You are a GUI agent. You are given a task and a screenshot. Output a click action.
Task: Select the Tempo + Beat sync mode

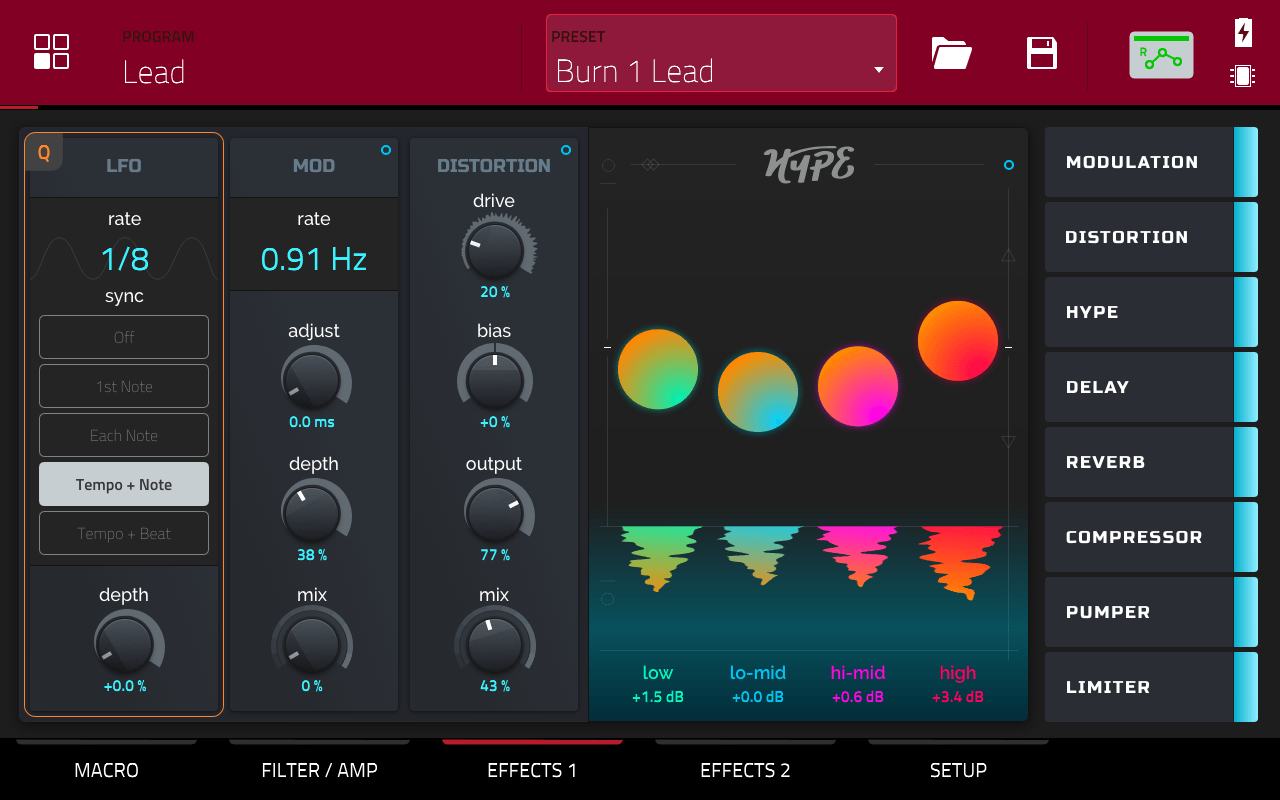coord(124,533)
